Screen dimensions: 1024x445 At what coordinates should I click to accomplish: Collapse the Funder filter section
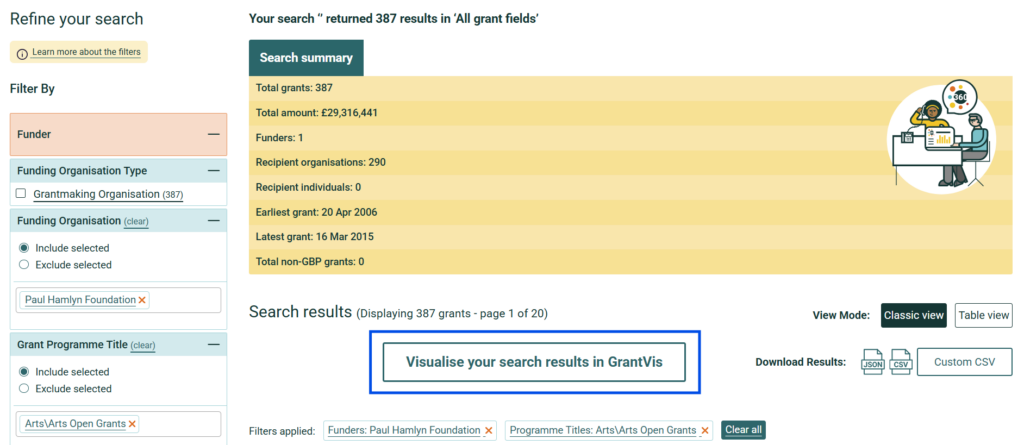pos(213,134)
